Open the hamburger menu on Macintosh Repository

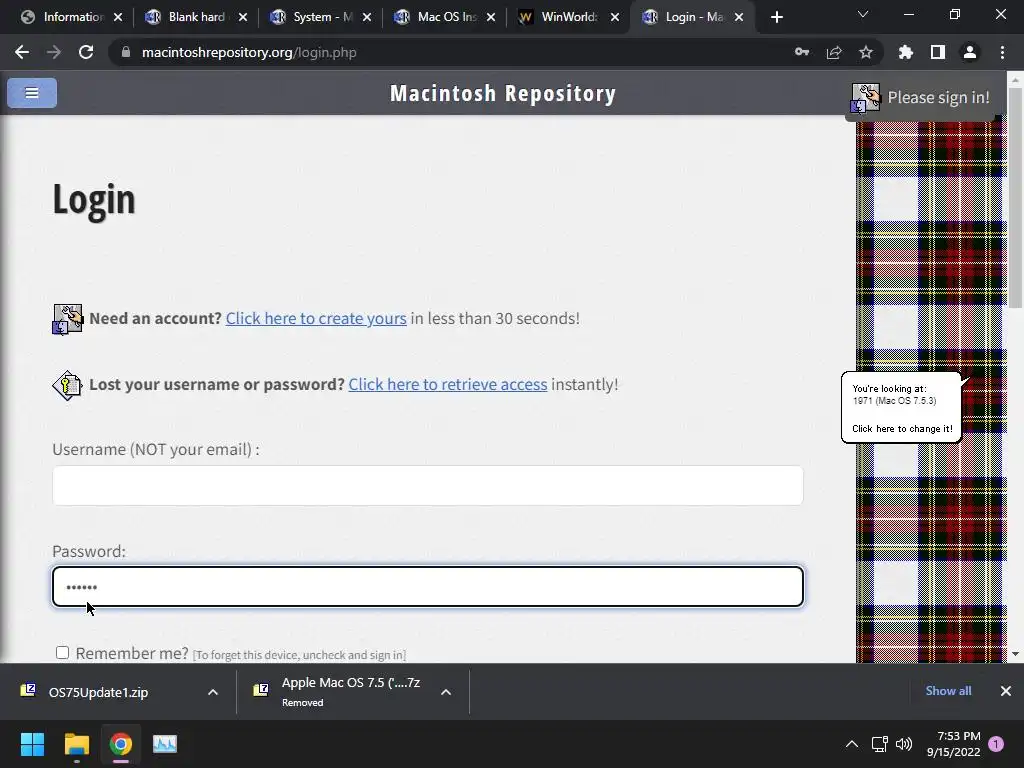click(x=32, y=93)
